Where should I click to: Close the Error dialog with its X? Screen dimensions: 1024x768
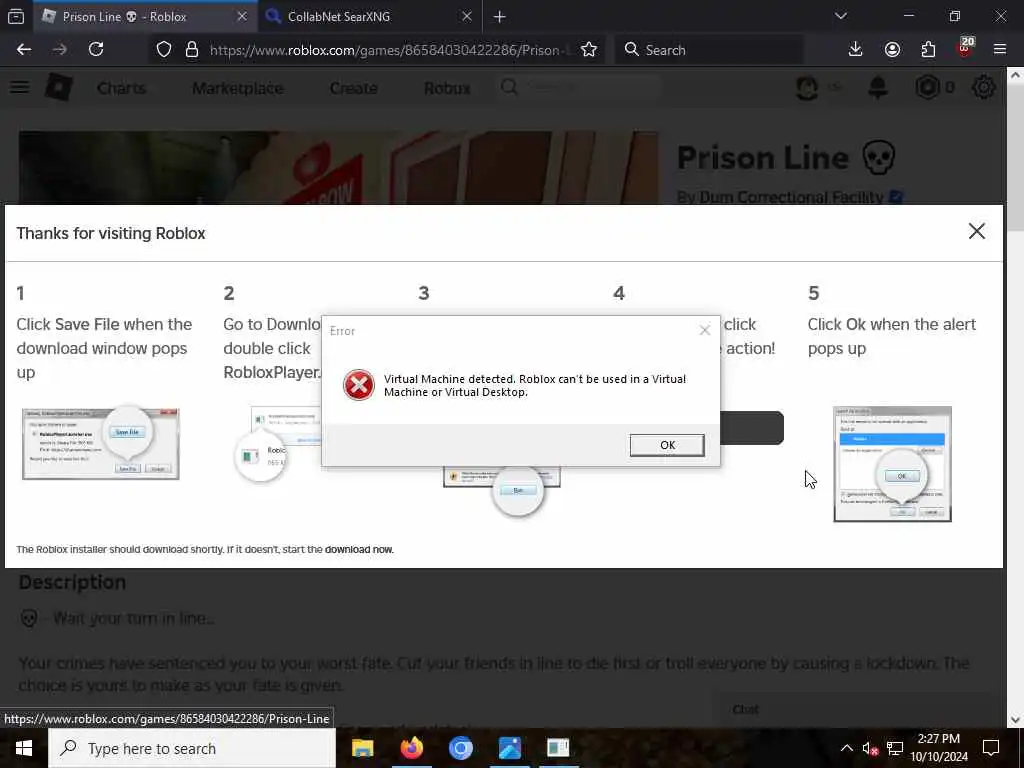click(705, 330)
